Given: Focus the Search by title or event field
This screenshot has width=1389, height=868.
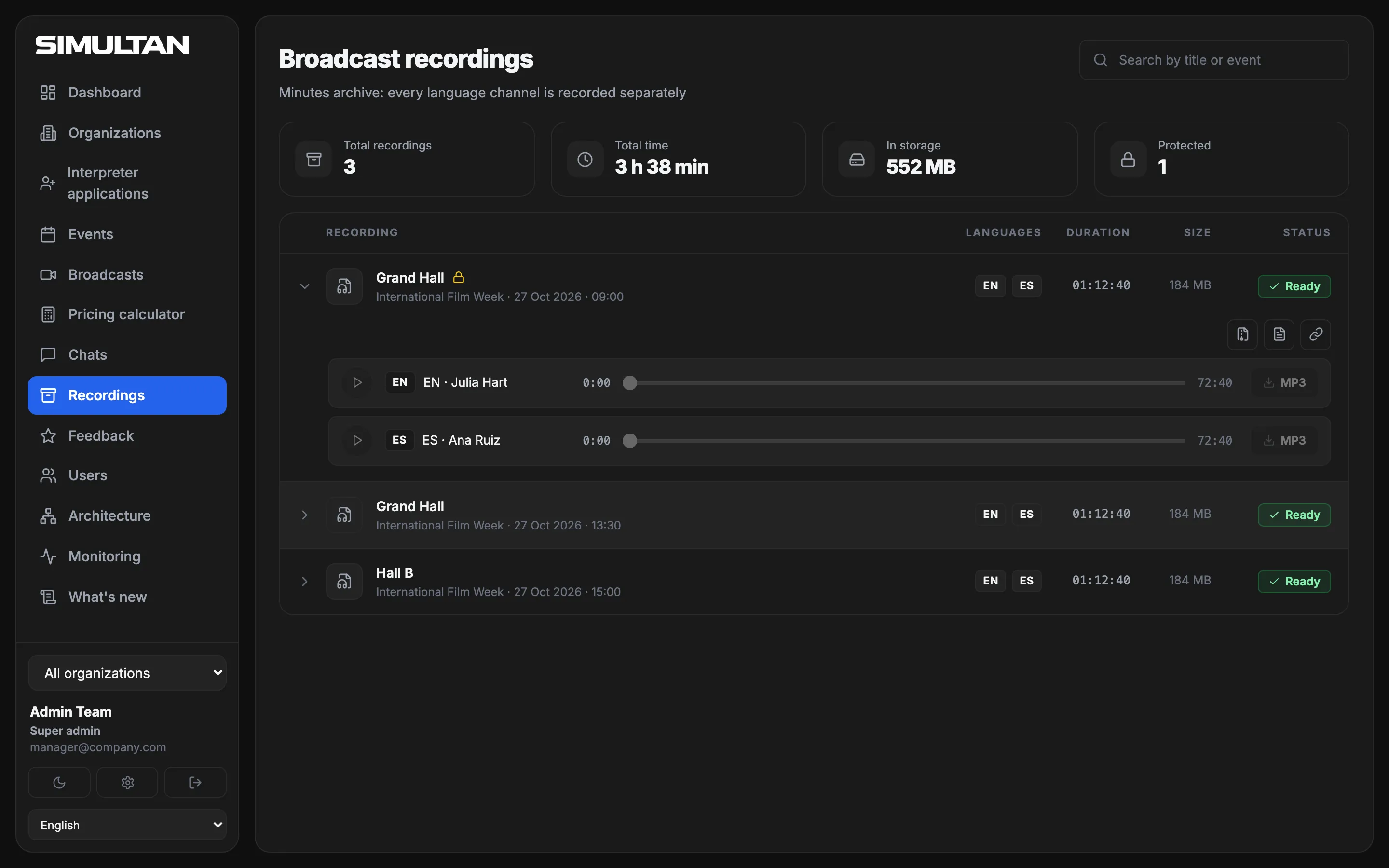Looking at the screenshot, I should pos(1214,60).
